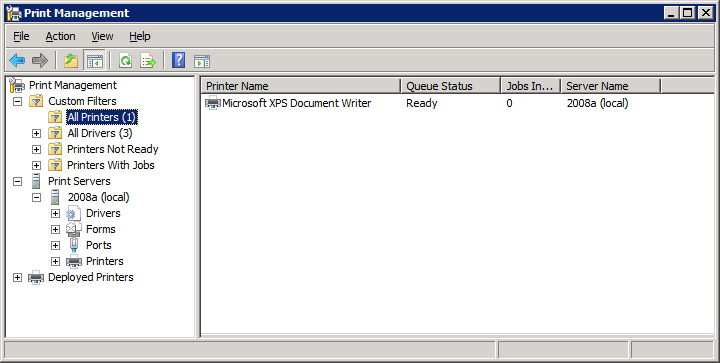
Task: Select Deployed Printers label
Action: click(x=90, y=277)
